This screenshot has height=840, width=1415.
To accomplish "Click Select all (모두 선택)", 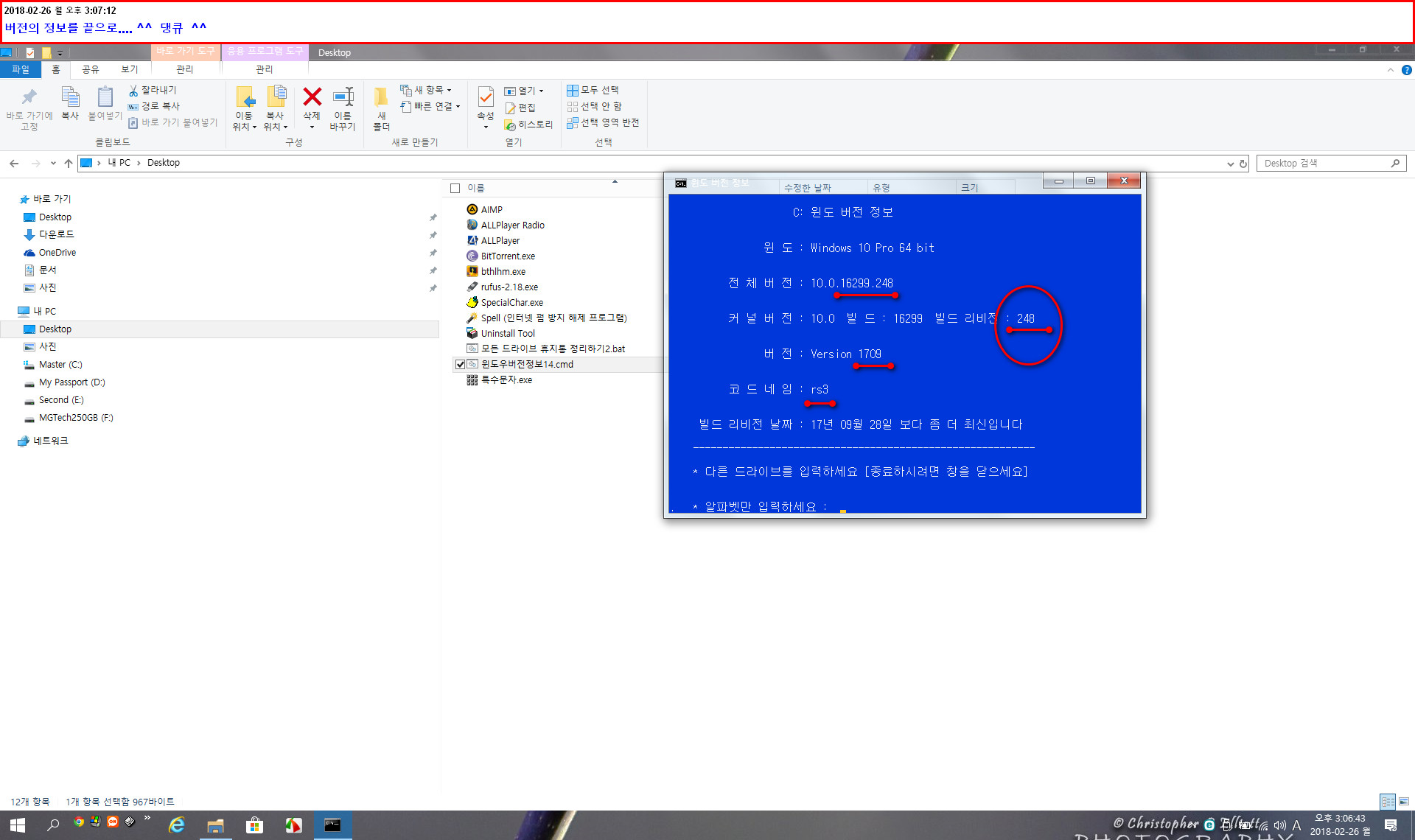I will pos(593,90).
